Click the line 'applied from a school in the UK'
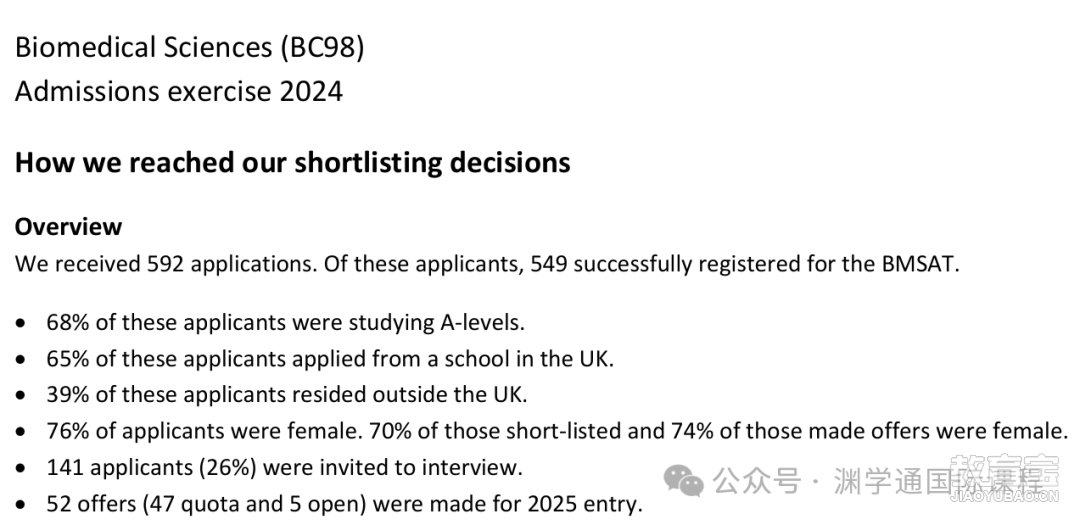Image resolution: width=1080 pixels, height=525 pixels. [329, 359]
